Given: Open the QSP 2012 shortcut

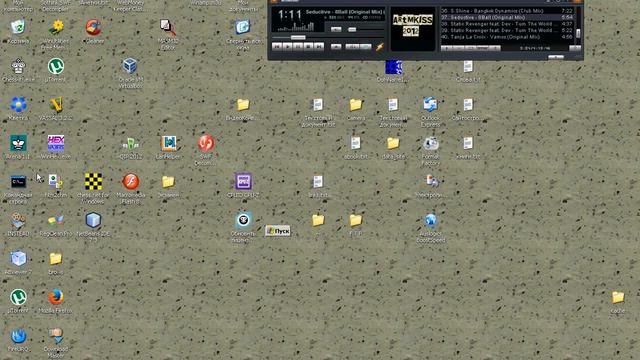Looking at the screenshot, I should [130, 143].
